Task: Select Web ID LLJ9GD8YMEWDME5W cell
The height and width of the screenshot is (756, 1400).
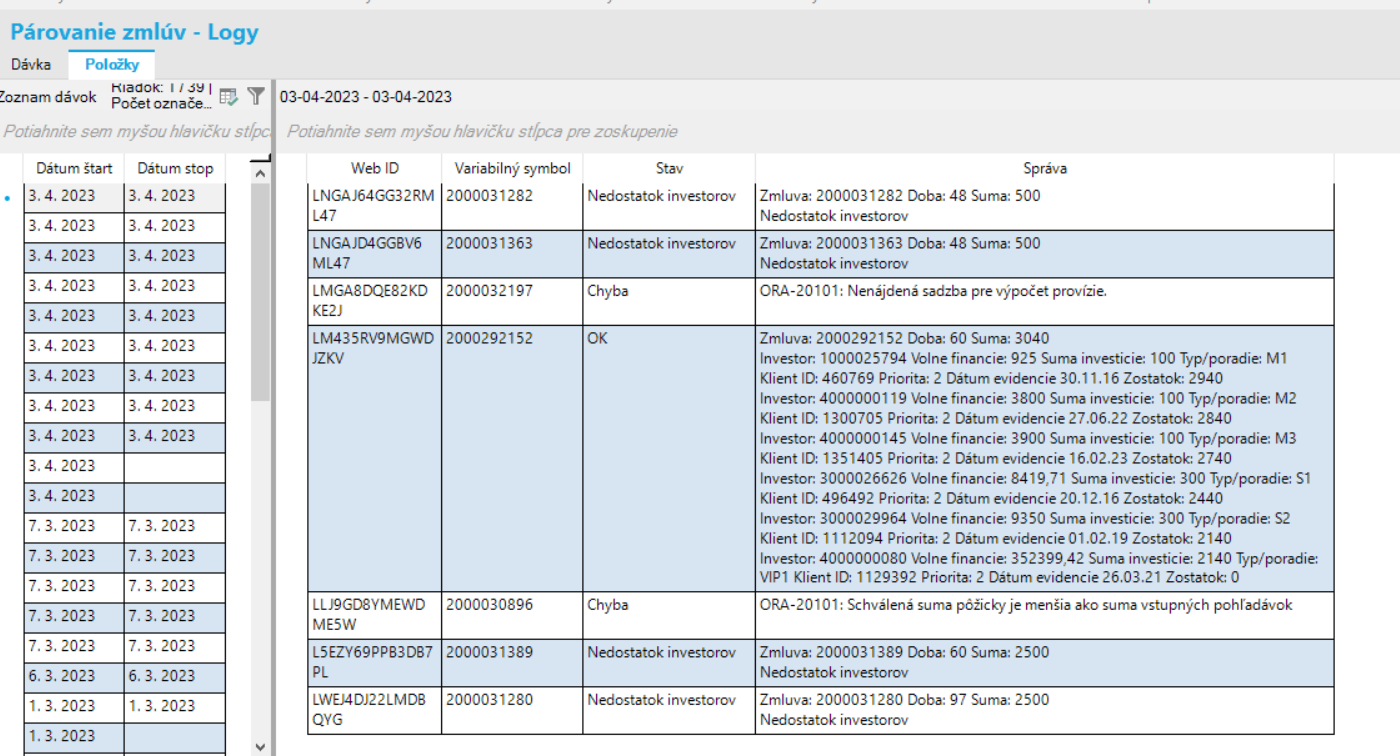Action: coord(375,615)
